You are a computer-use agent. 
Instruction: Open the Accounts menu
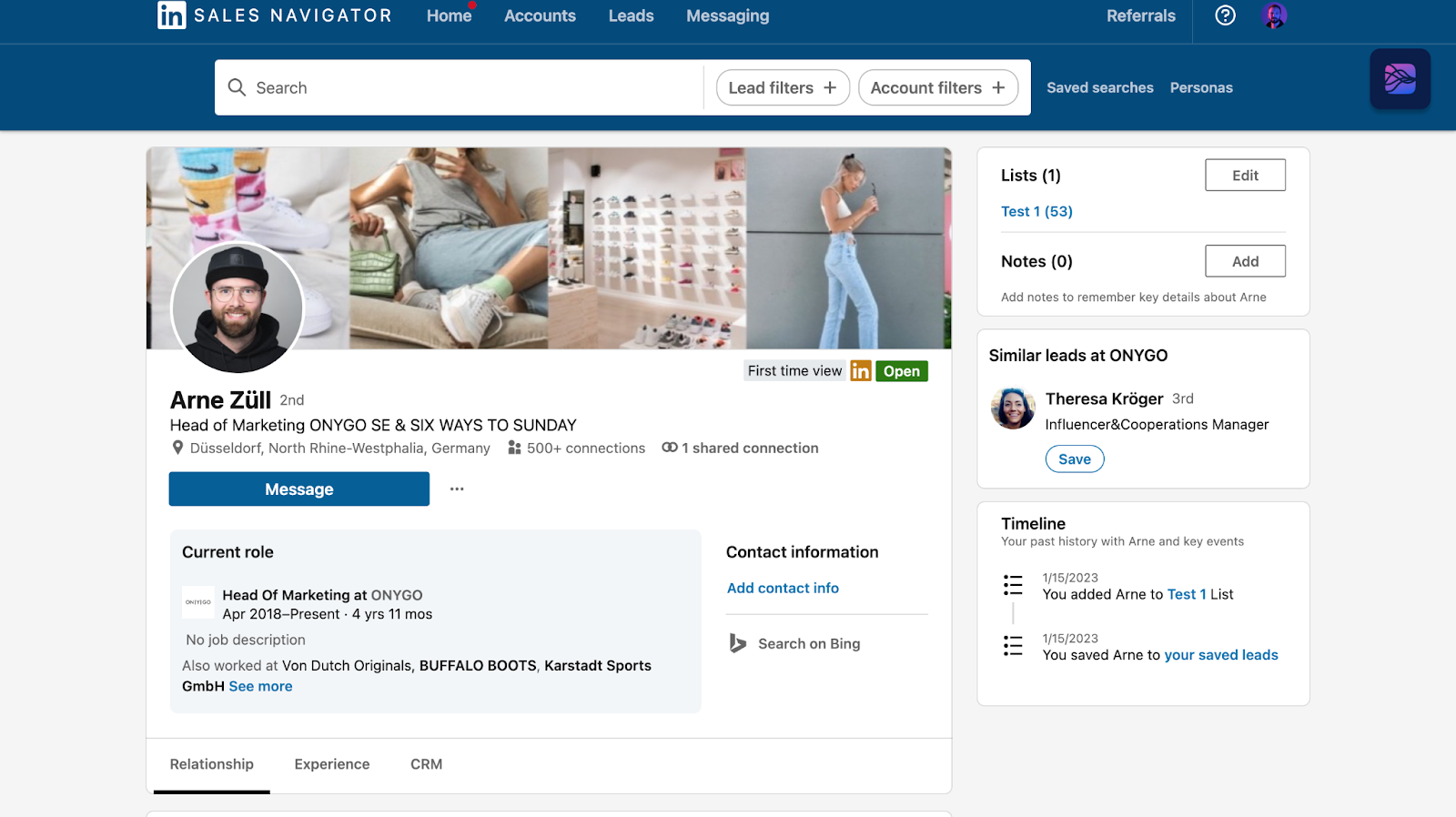click(x=541, y=15)
